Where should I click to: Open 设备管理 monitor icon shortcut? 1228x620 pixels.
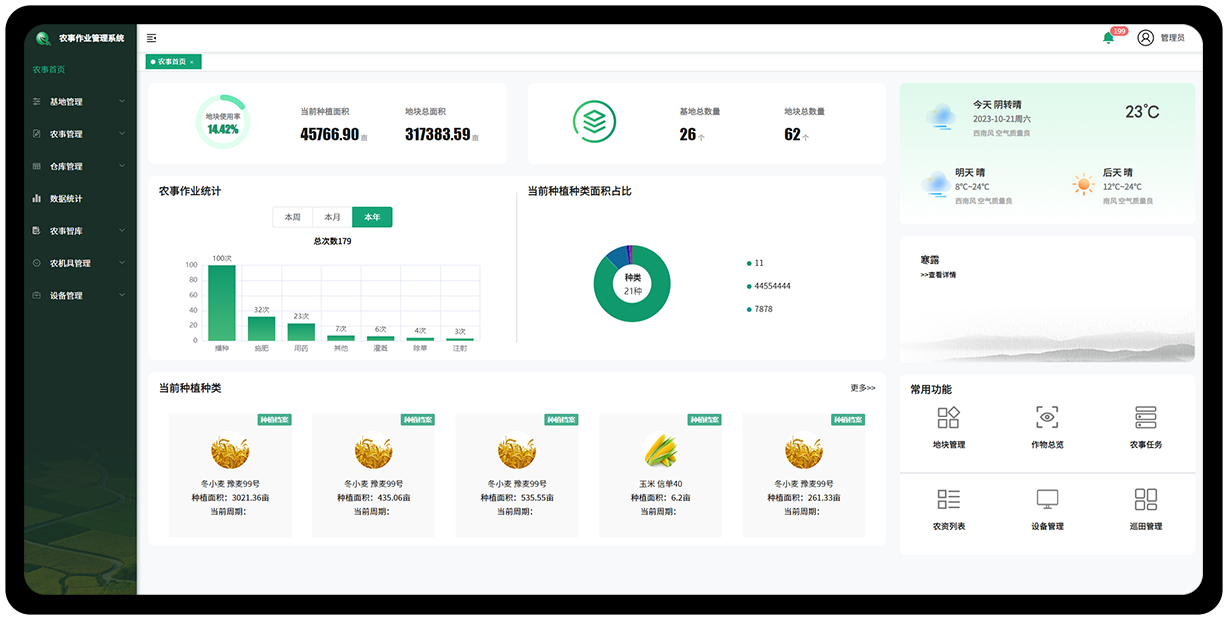click(1047, 499)
